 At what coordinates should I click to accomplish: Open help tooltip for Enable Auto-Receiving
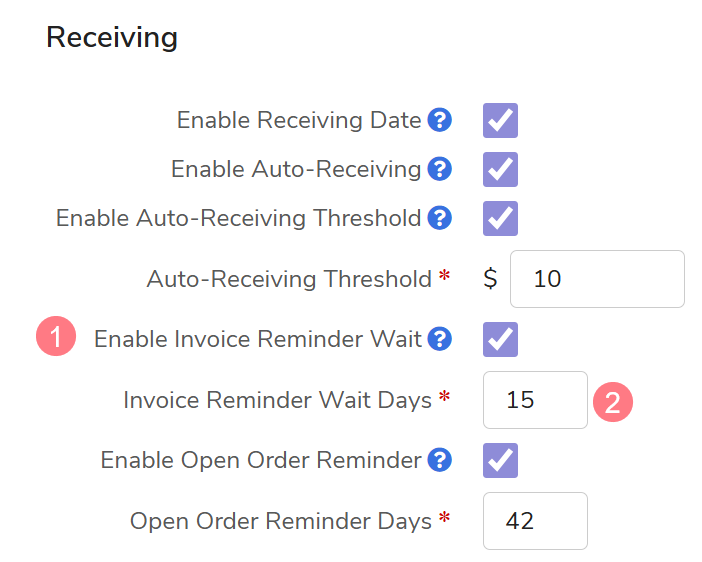coord(440,169)
